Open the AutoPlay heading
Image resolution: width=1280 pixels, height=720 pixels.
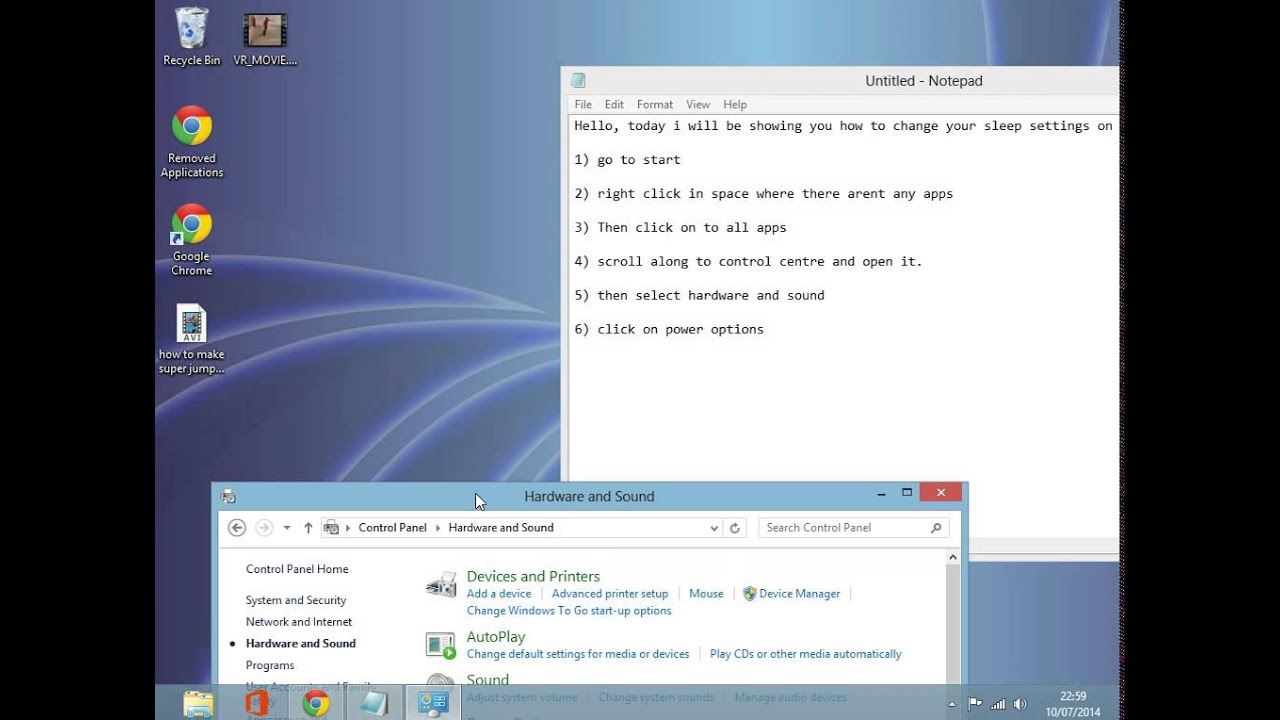[496, 636]
